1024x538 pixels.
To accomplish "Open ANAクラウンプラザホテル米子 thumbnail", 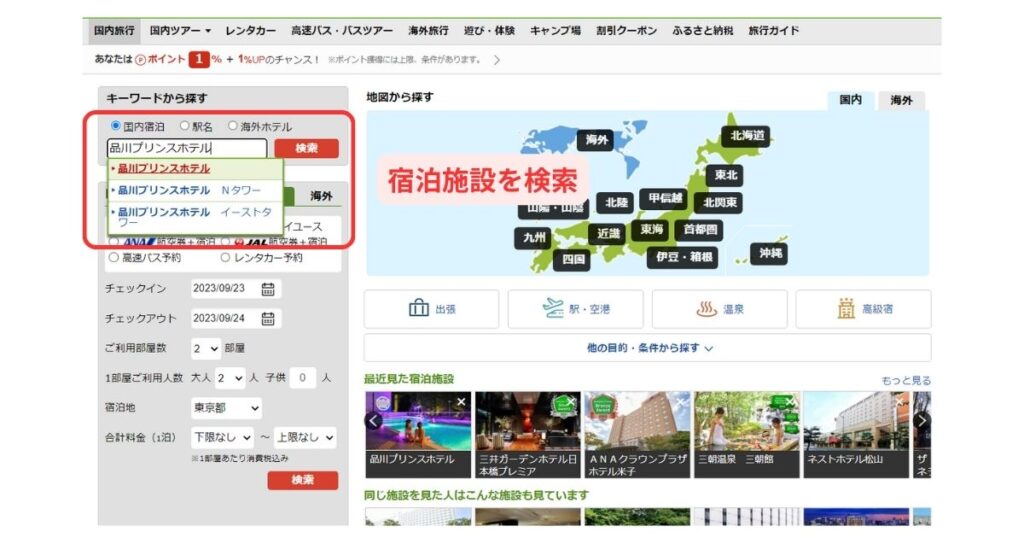I will [637, 435].
